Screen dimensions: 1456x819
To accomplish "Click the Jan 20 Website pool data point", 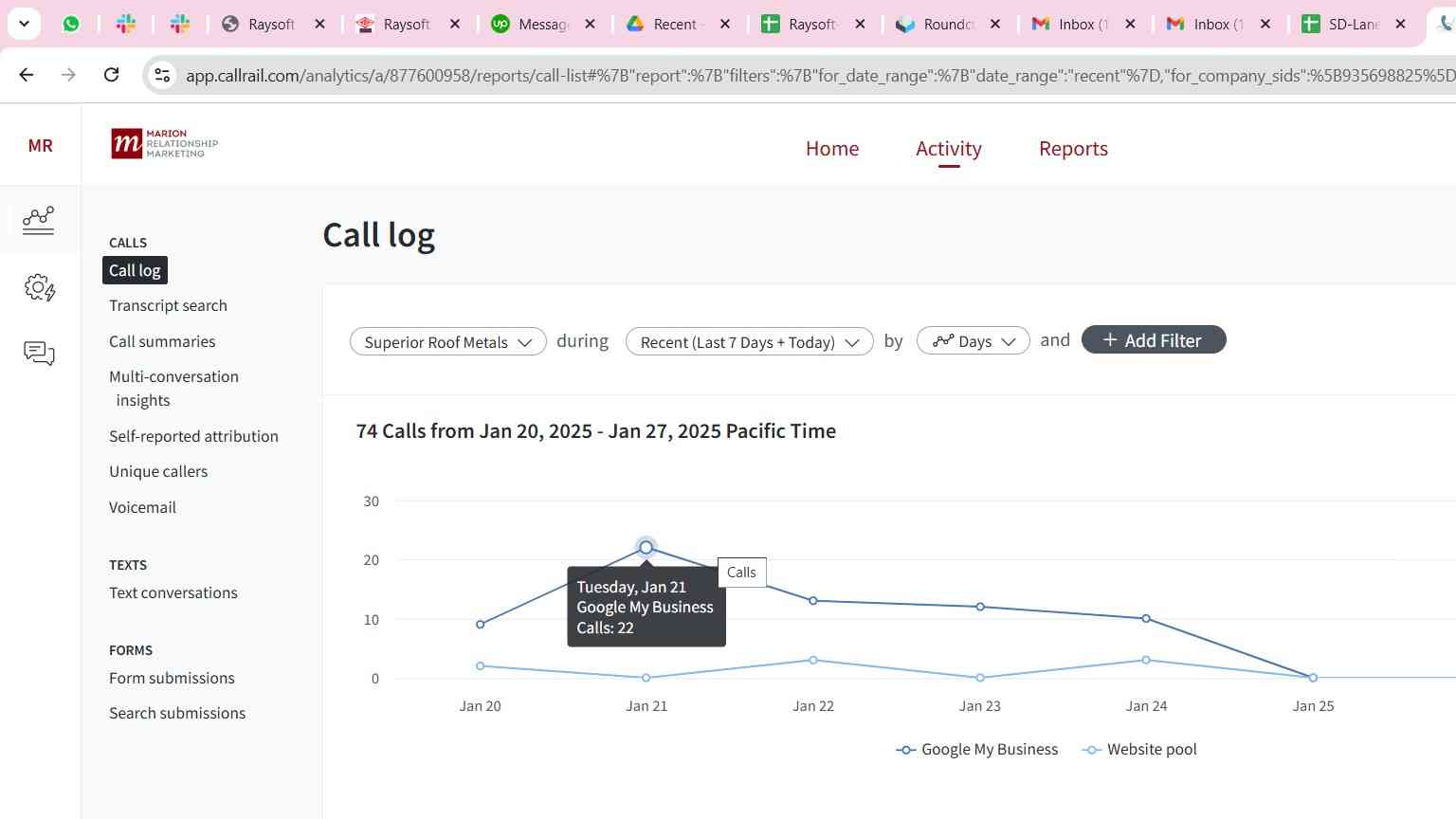I will [481, 666].
